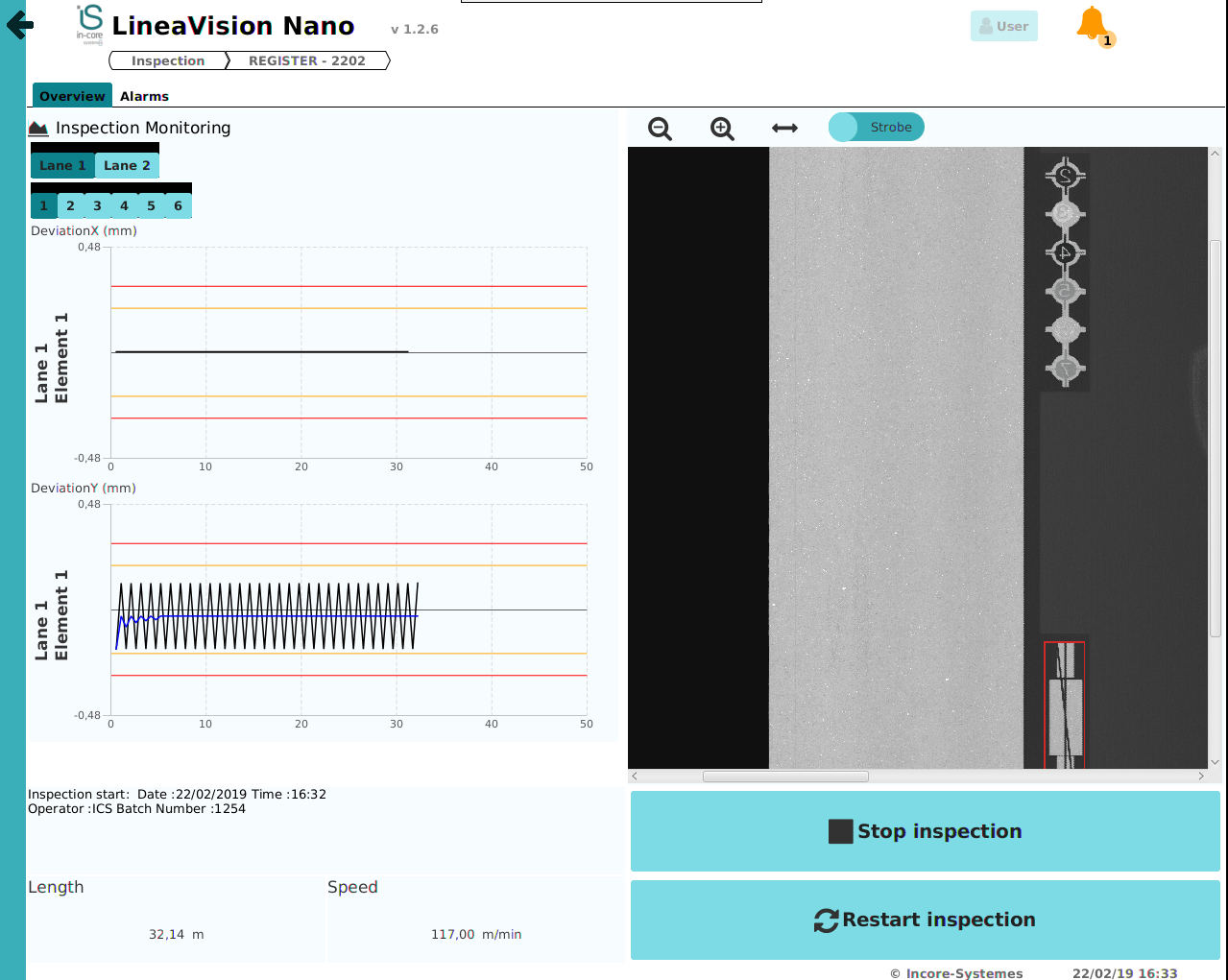Open the Inspection breadcrumb item
The height and width of the screenshot is (980, 1228).
coord(168,60)
